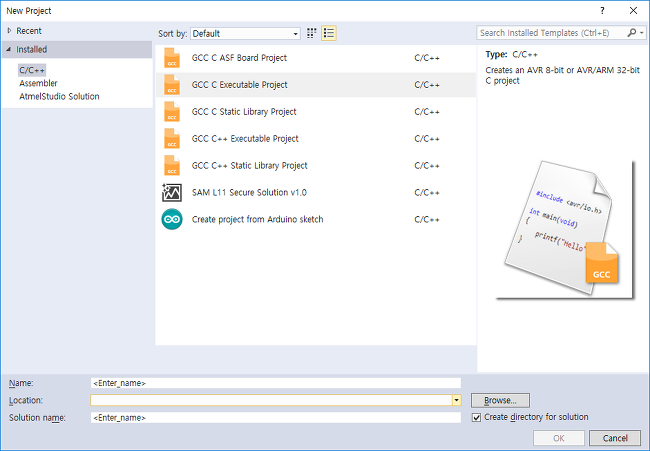Select 'Create project from Arduino sketch' text
Viewport: 650px width, 451px height.
coord(257,219)
